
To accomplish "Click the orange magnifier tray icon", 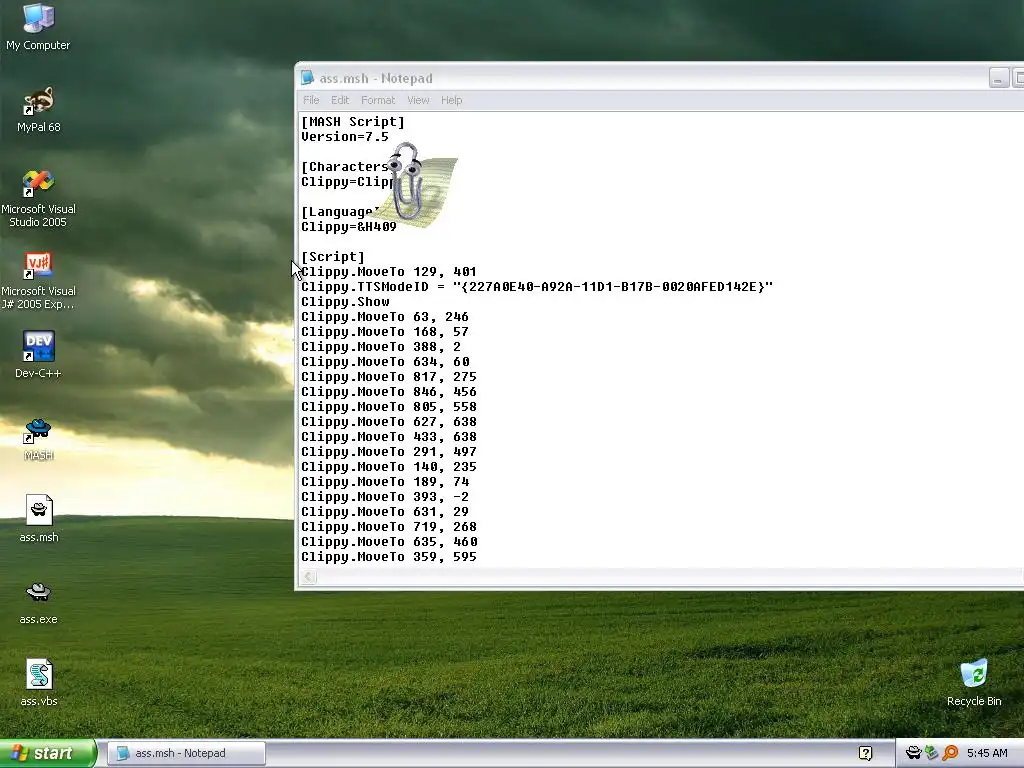I will pyautogui.click(x=950, y=753).
